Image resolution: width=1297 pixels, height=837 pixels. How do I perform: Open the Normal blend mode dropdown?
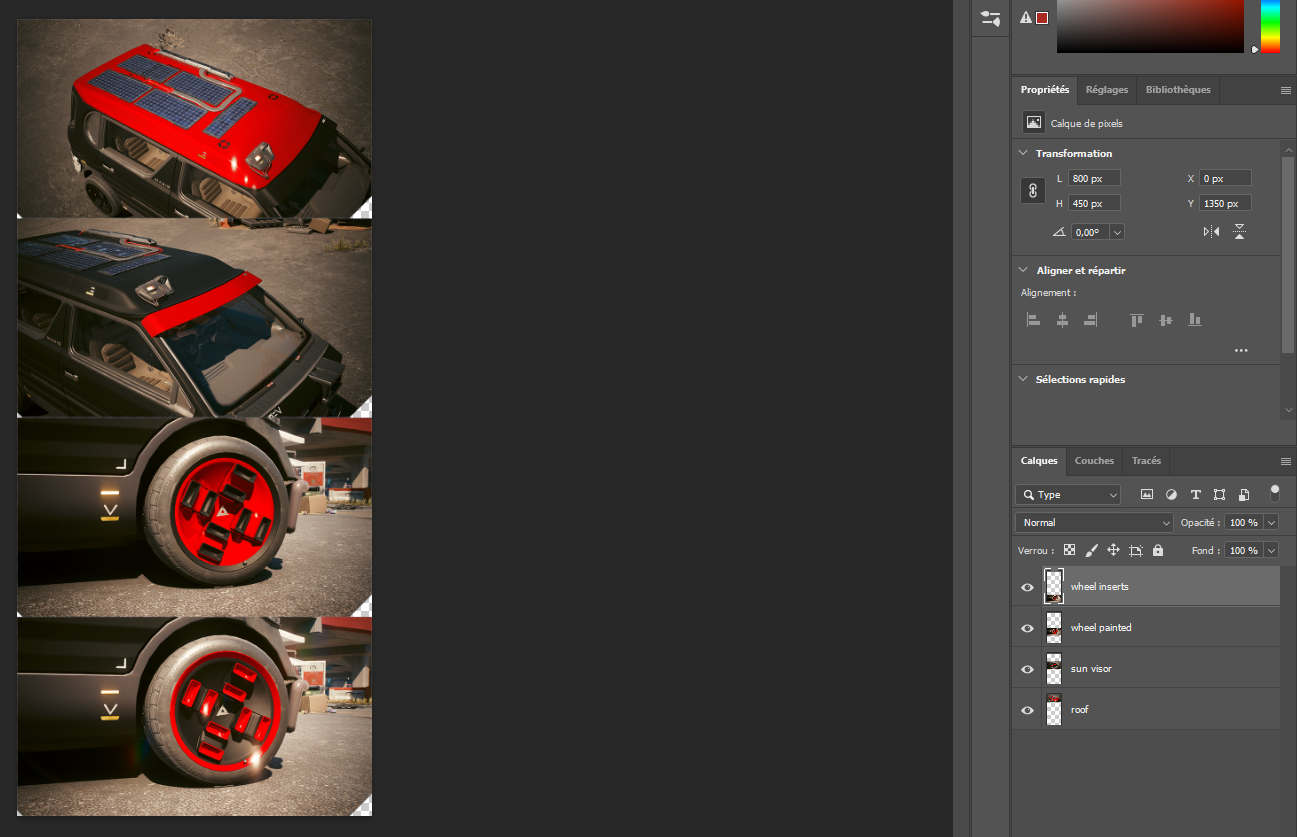coord(1094,523)
